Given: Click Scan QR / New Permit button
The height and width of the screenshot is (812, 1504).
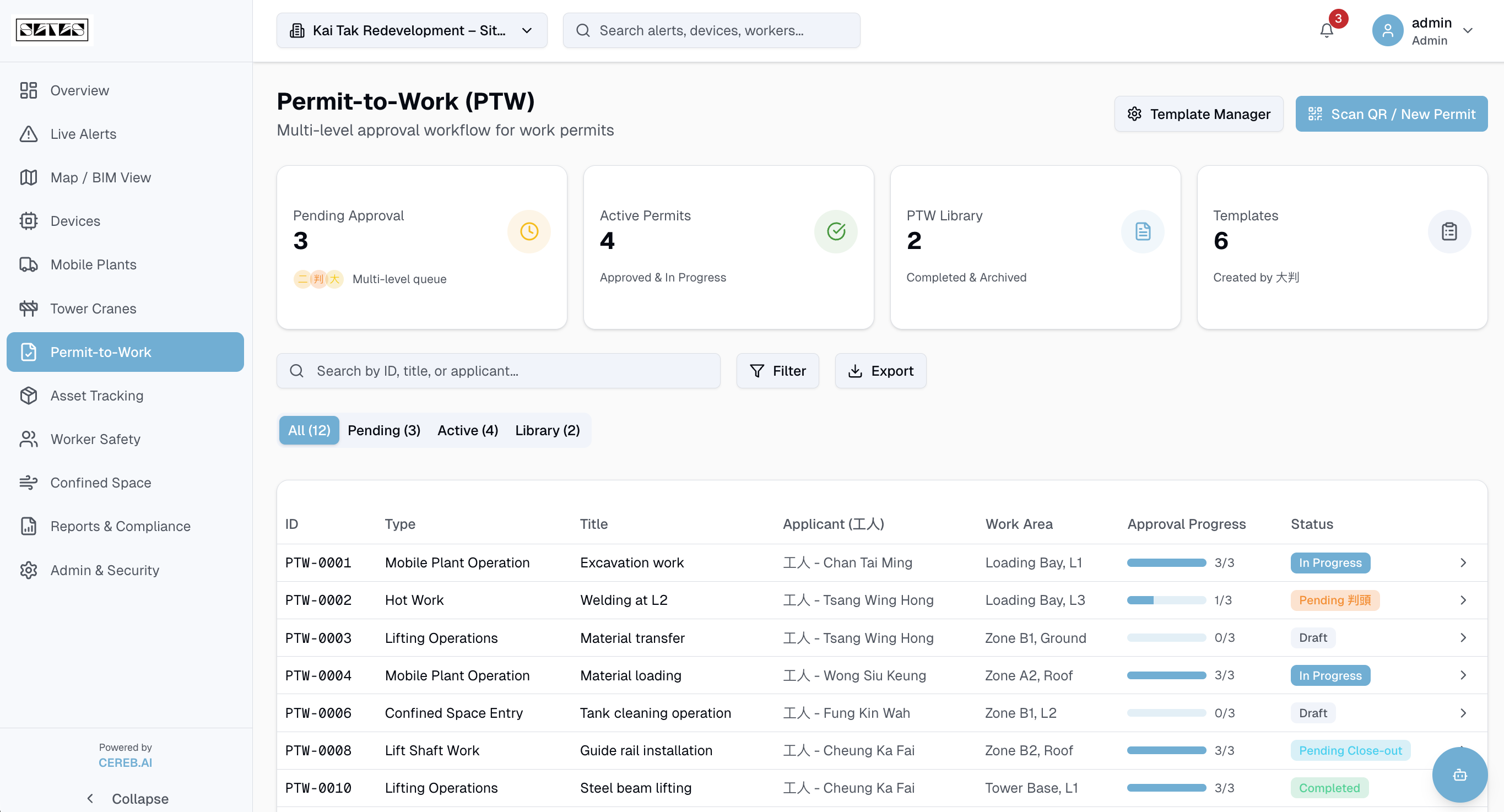Looking at the screenshot, I should click(x=1391, y=114).
